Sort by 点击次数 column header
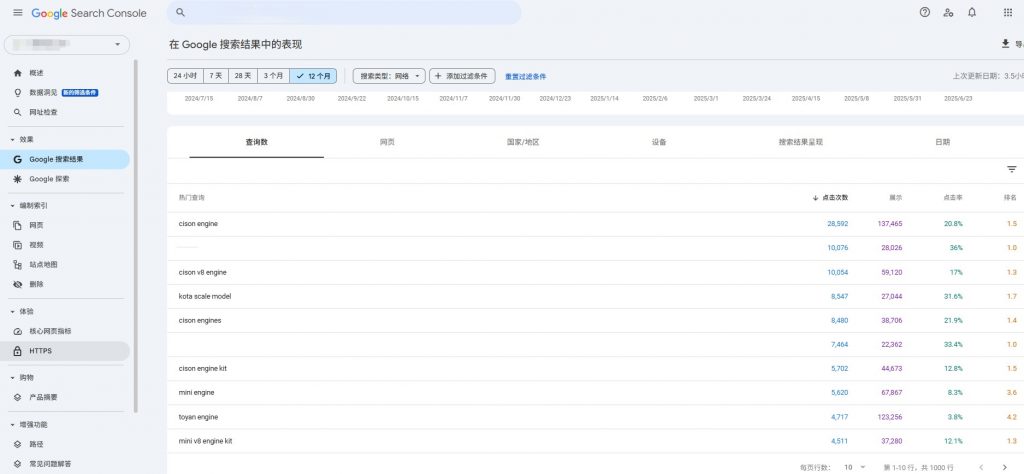 tap(830, 197)
